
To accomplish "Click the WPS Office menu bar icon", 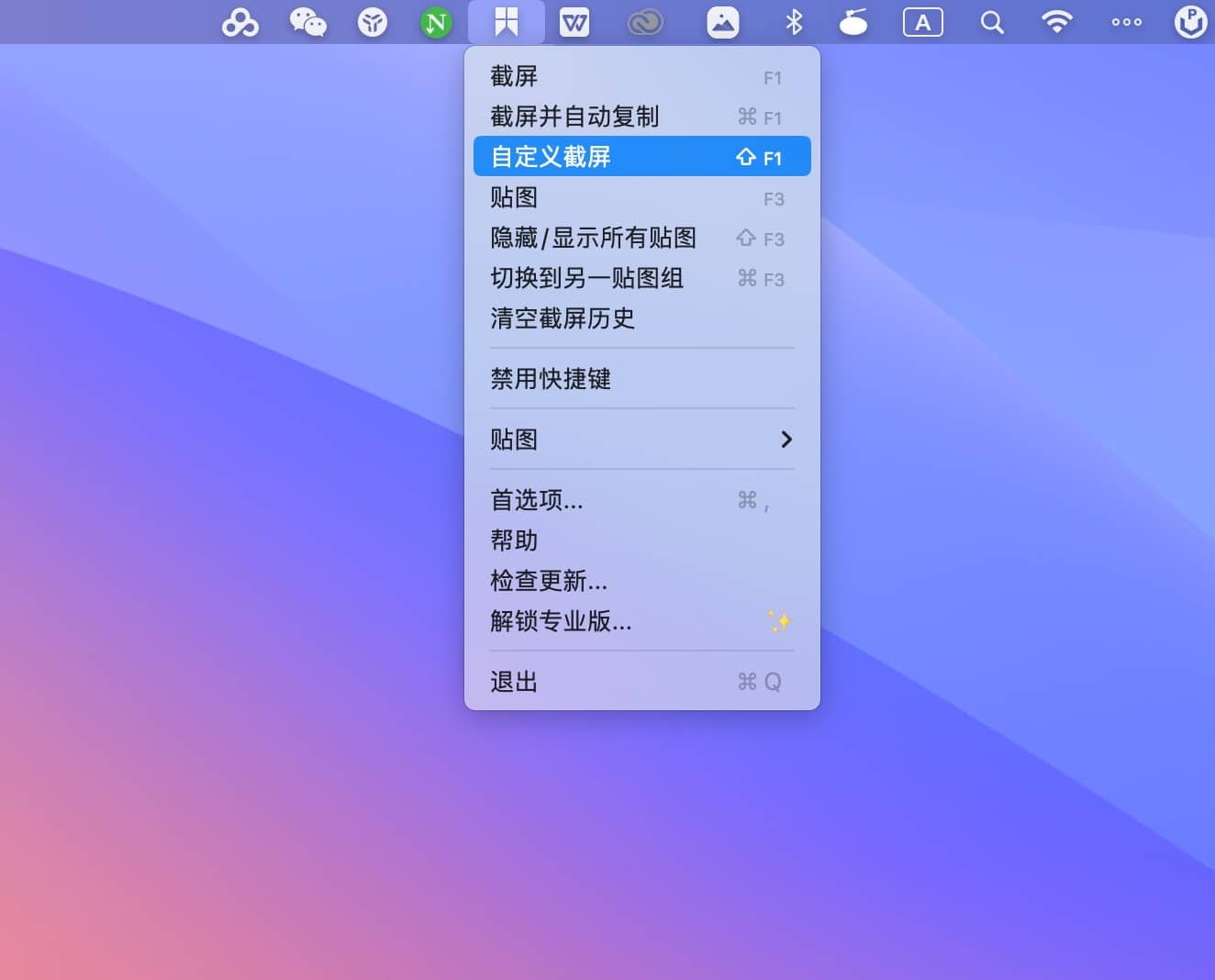I will [574, 22].
